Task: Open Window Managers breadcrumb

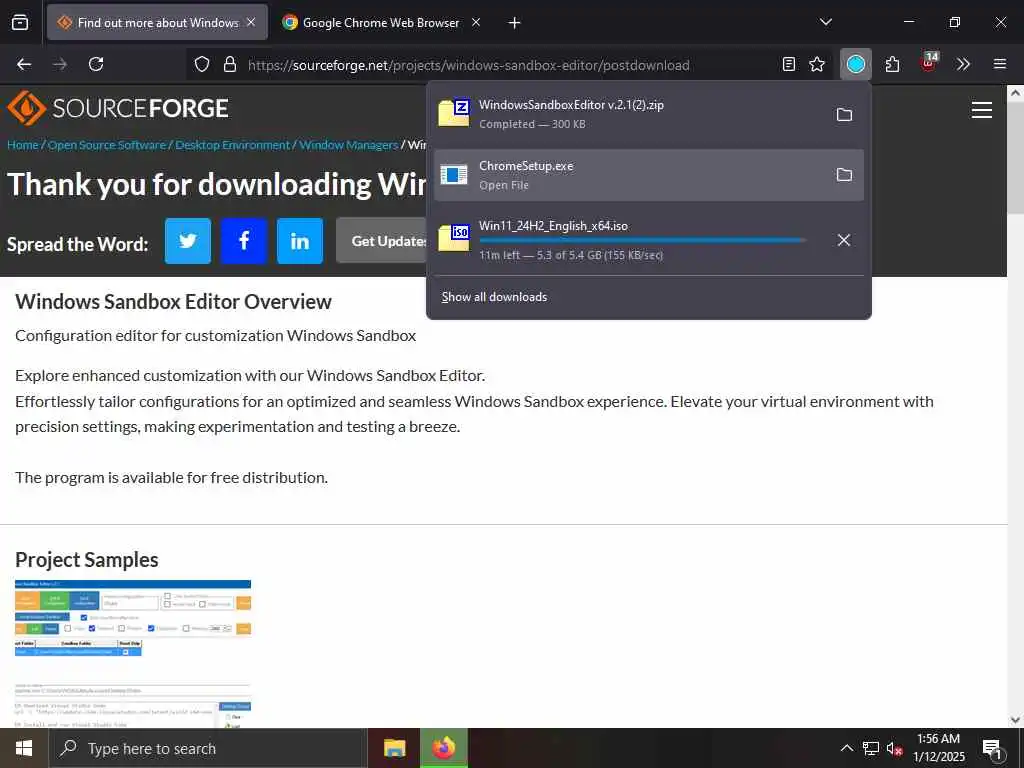Action: pos(349,145)
